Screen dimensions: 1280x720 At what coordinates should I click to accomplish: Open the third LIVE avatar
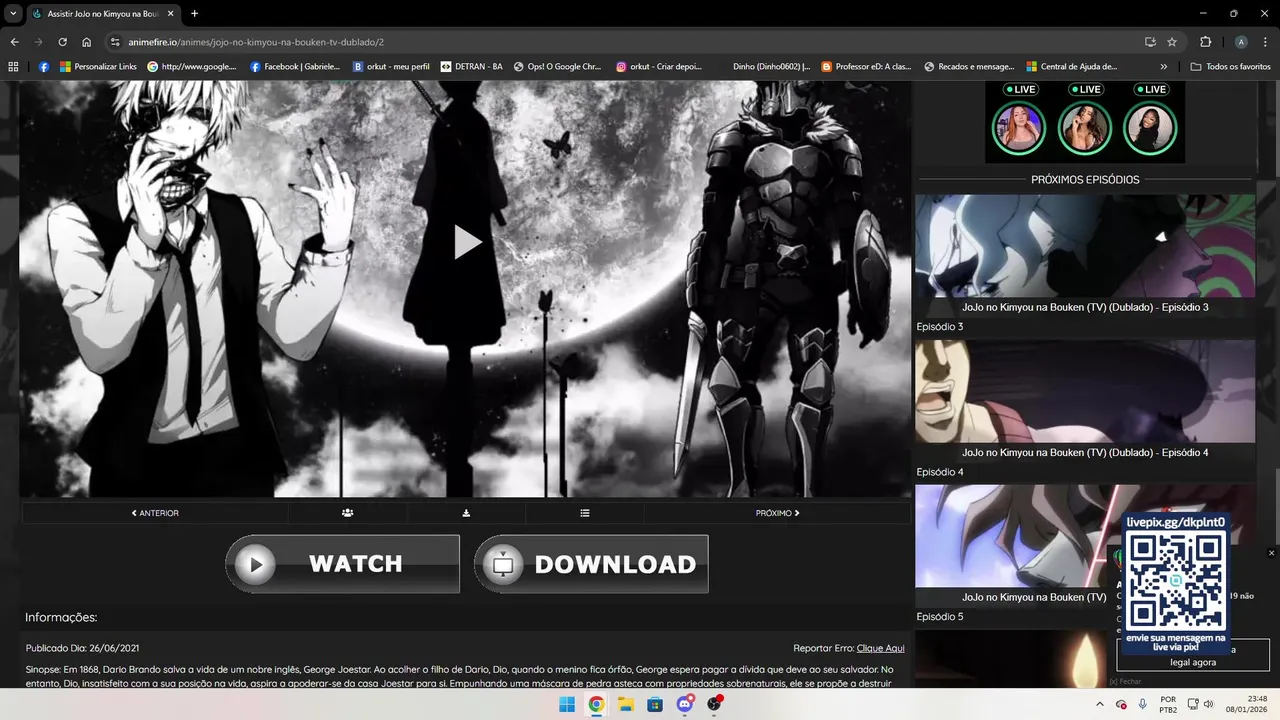point(1150,128)
